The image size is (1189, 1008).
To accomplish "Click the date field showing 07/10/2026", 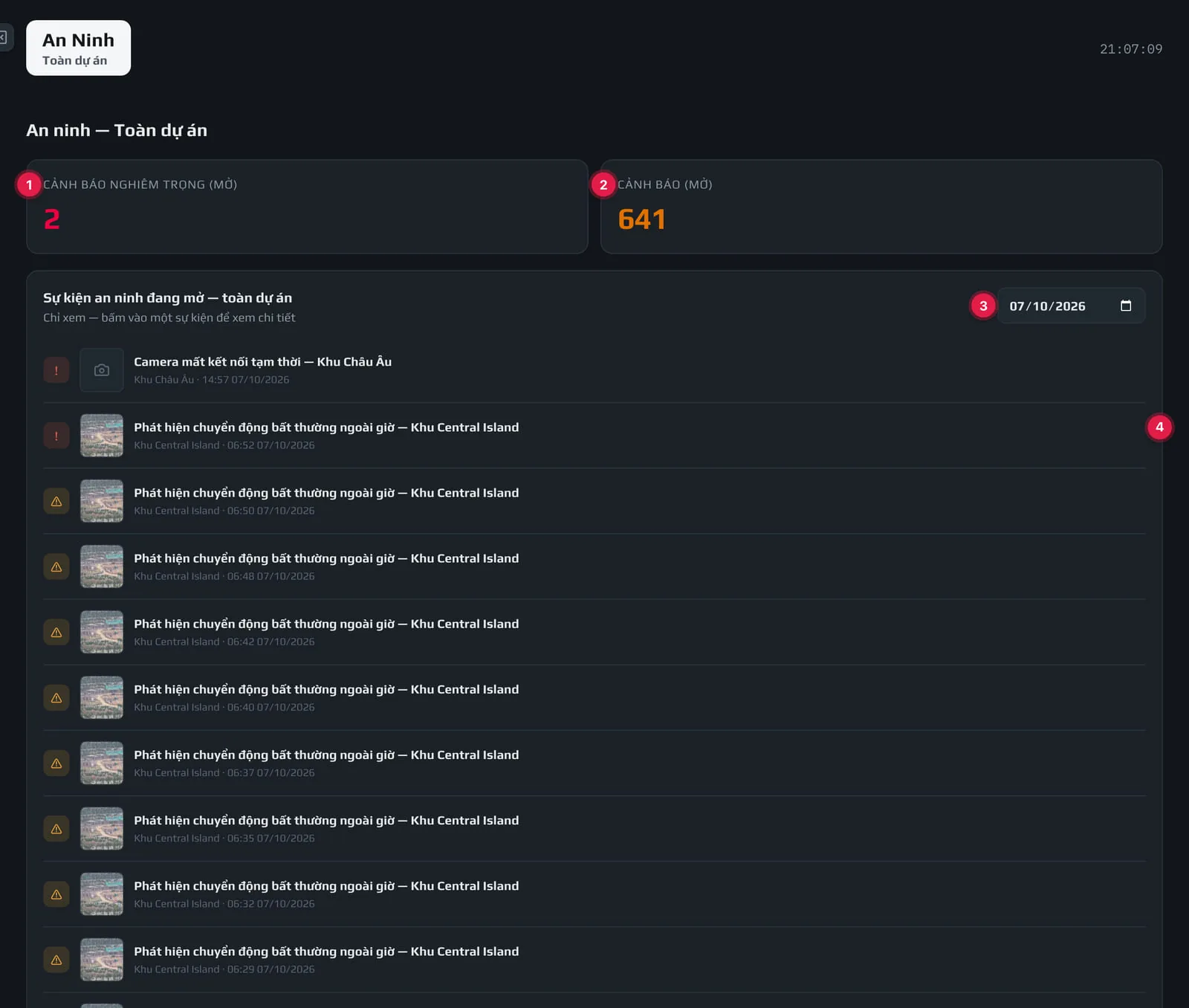I will [x=1071, y=306].
